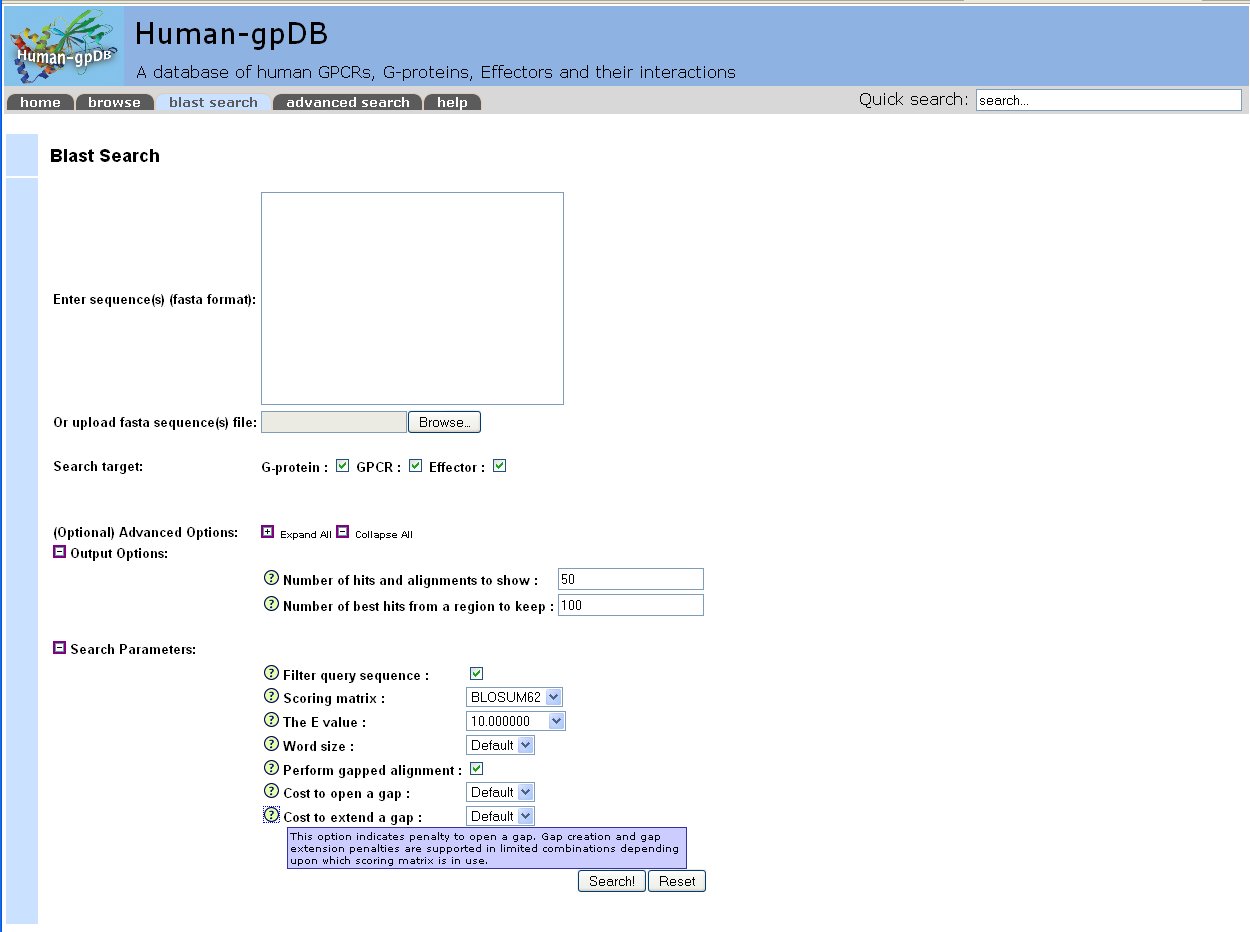Click the Collapse All minus icon
The image size is (1250, 932).
[342, 533]
